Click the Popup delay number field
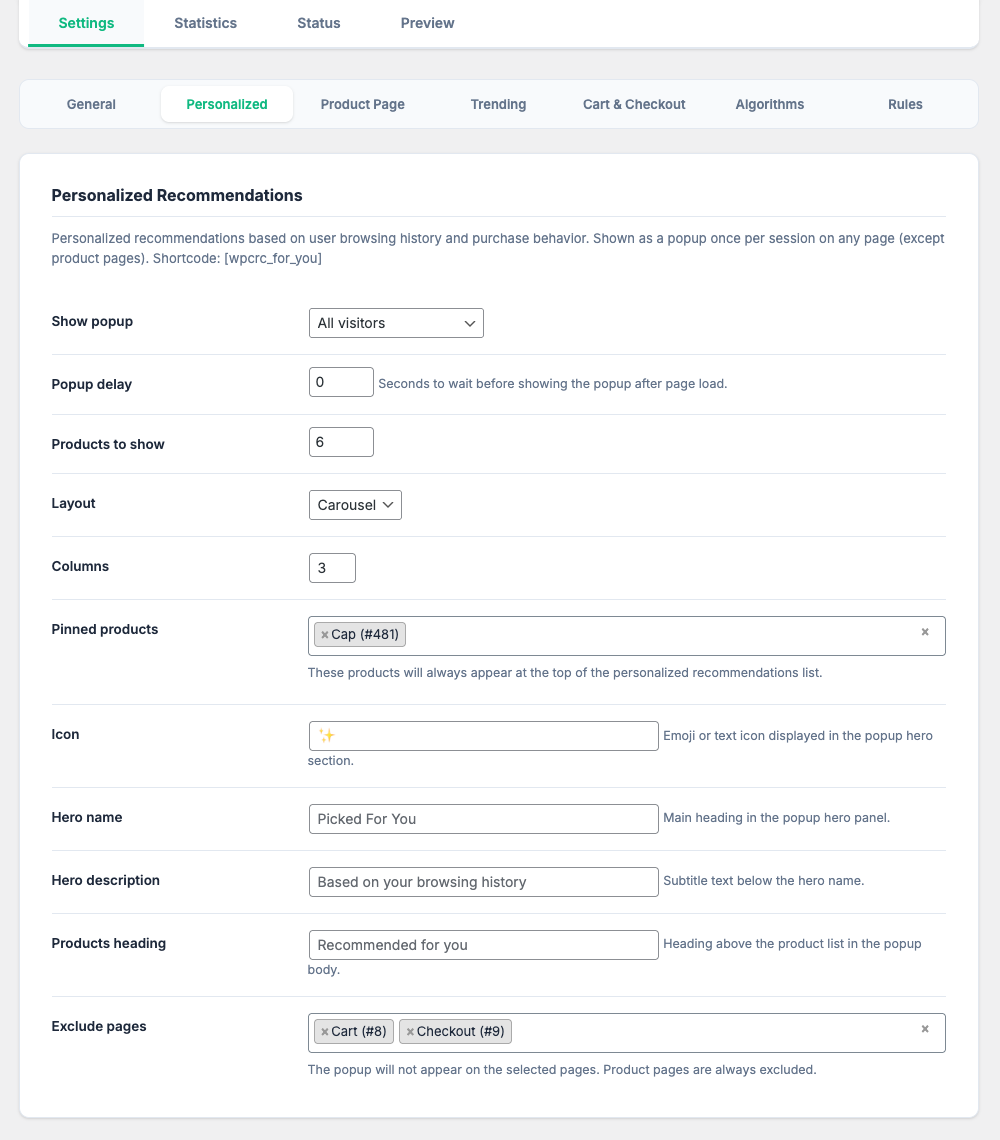Image resolution: width=1000 pixels, height=1140 pixels. pos(341,382)
